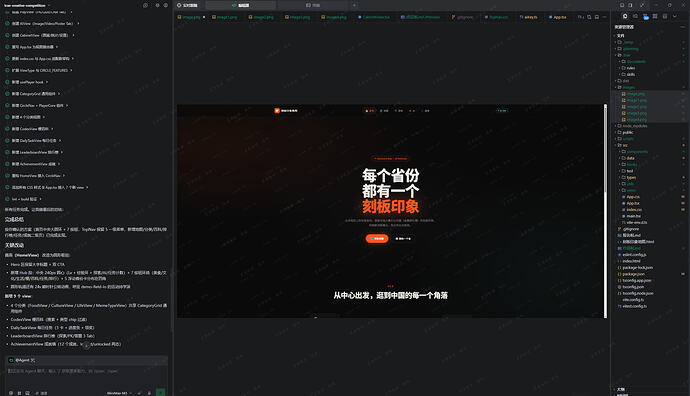The image size is (690, 396).
Task: Switch to the image.png editor tab
Action: [x=191, y=17]
